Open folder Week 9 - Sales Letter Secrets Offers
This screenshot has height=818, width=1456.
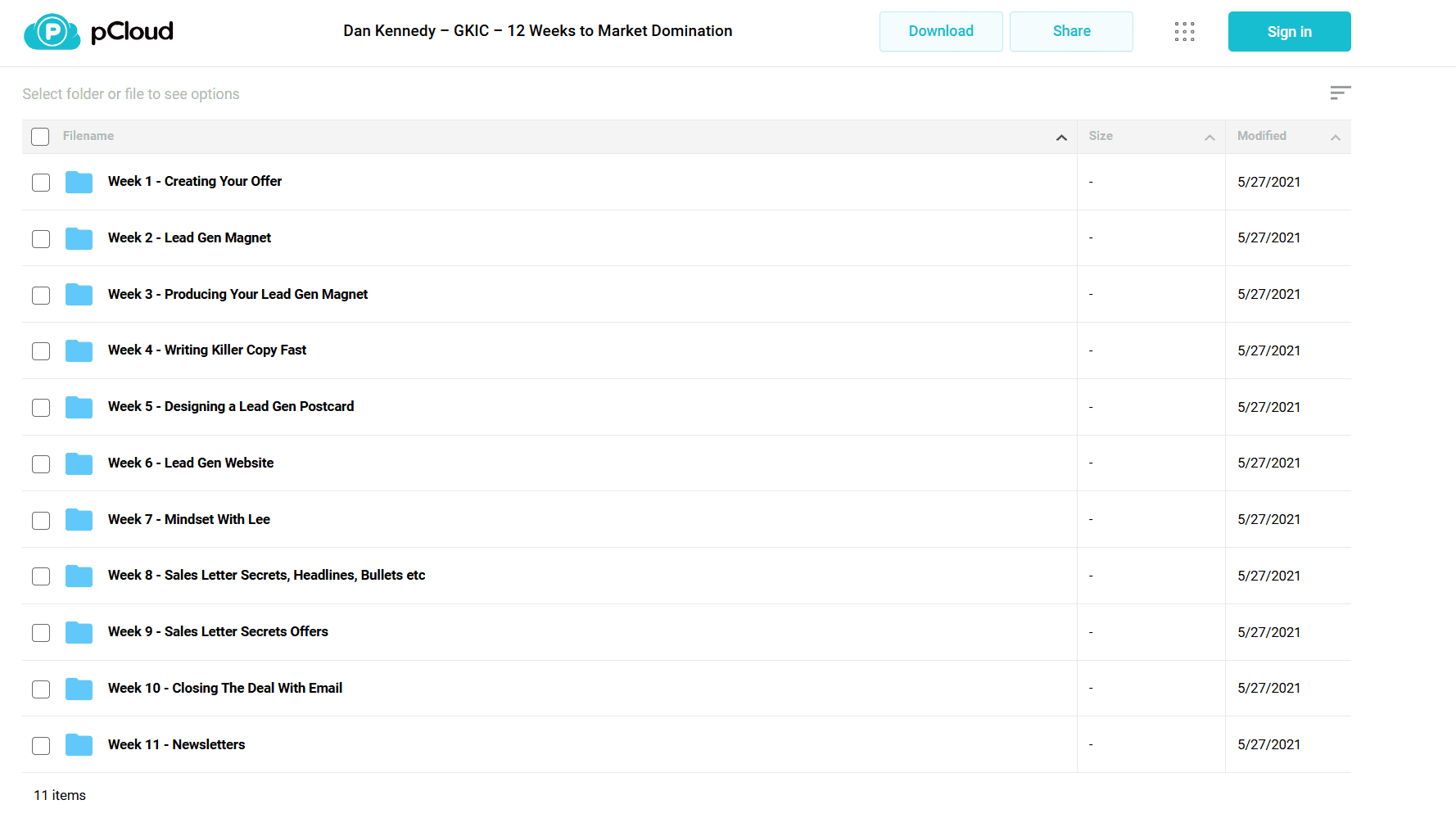click(x=218, y=631)
